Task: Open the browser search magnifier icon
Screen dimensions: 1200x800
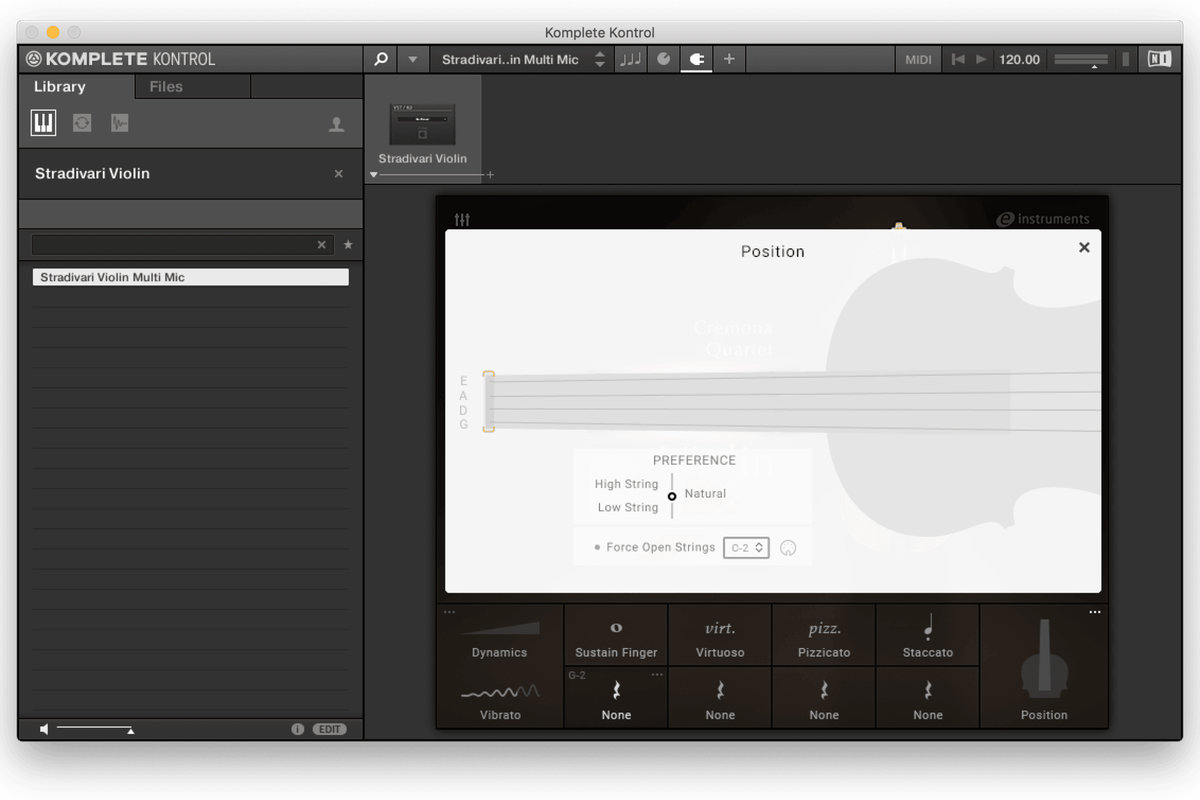Action: [381, 59]
